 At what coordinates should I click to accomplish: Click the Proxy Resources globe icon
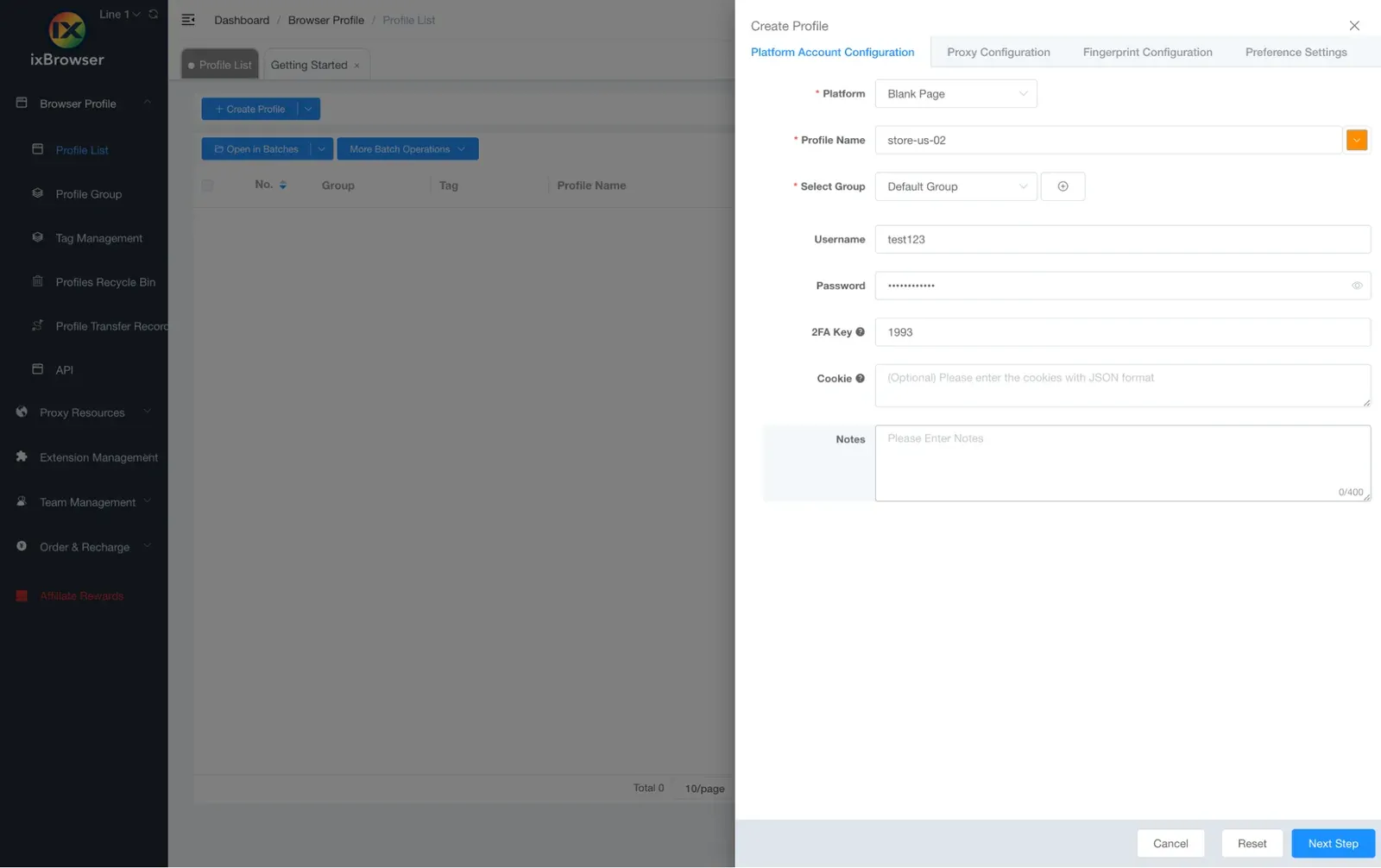[22, 412]
